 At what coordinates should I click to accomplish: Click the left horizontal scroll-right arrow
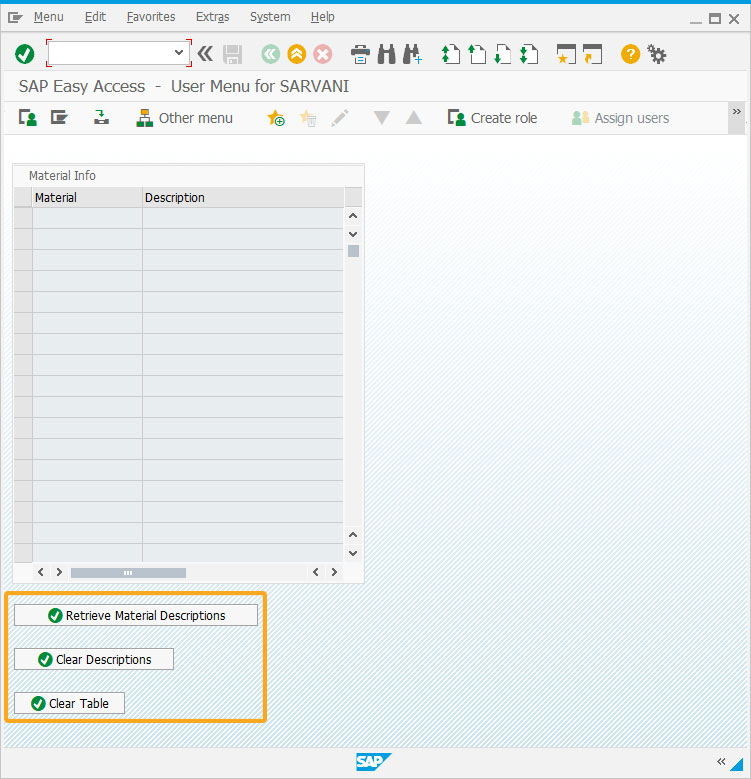59,572
